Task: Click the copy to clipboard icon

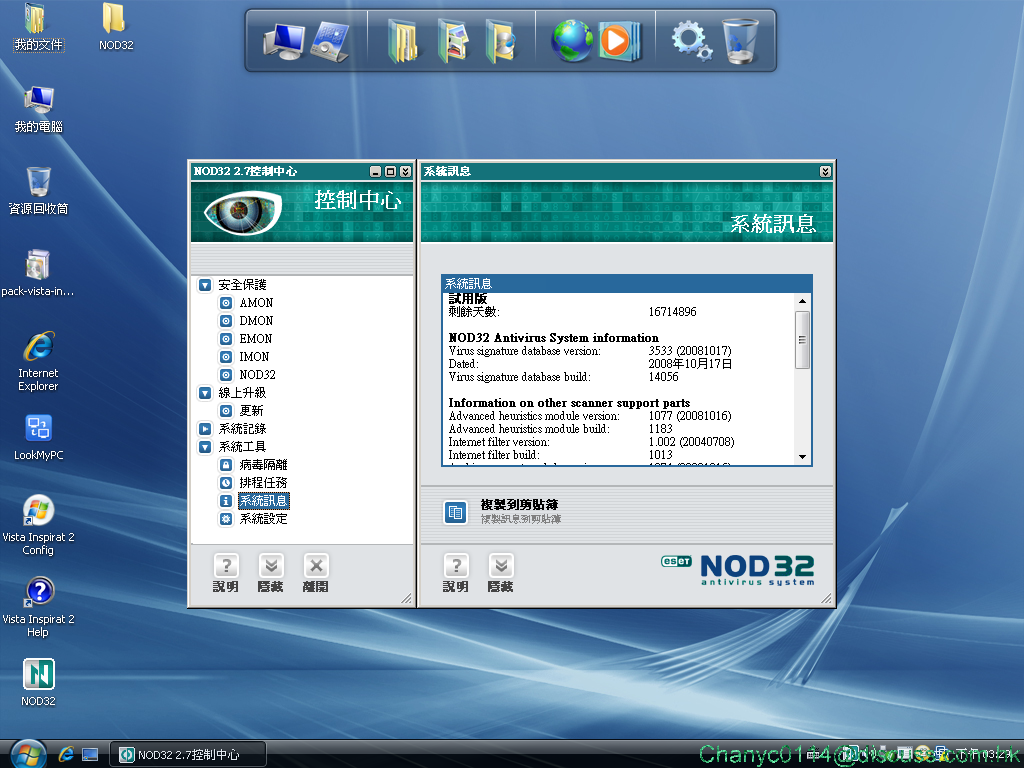Action: click(x=455, y=513)
